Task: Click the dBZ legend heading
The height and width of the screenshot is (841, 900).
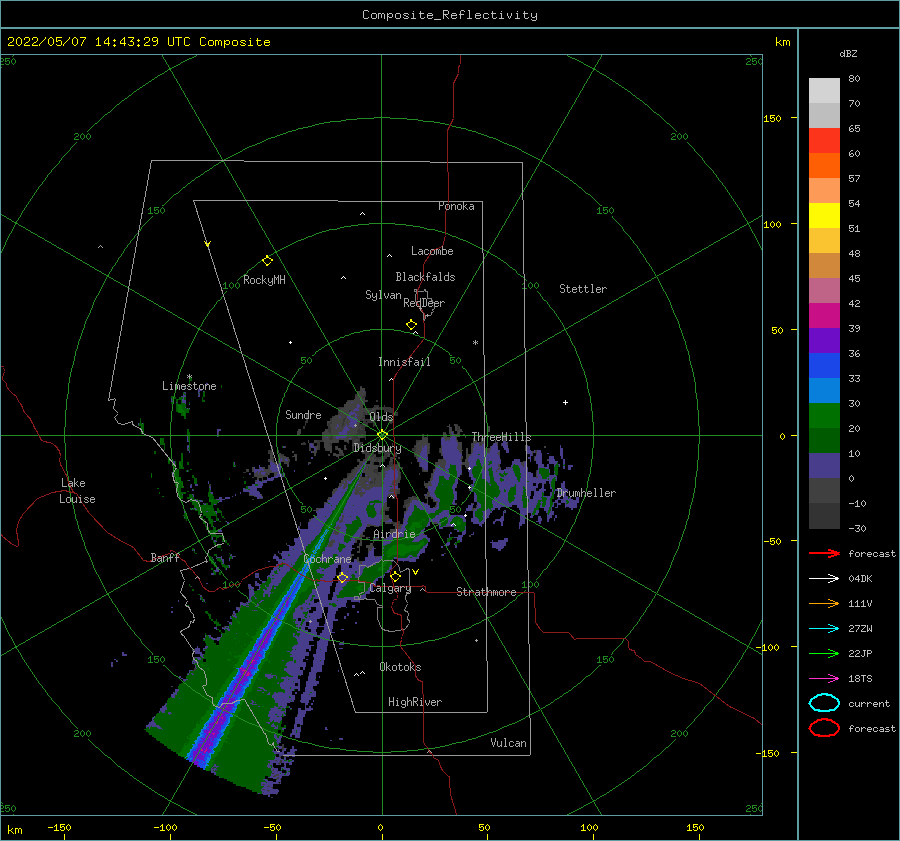Action: coord(848,53)
